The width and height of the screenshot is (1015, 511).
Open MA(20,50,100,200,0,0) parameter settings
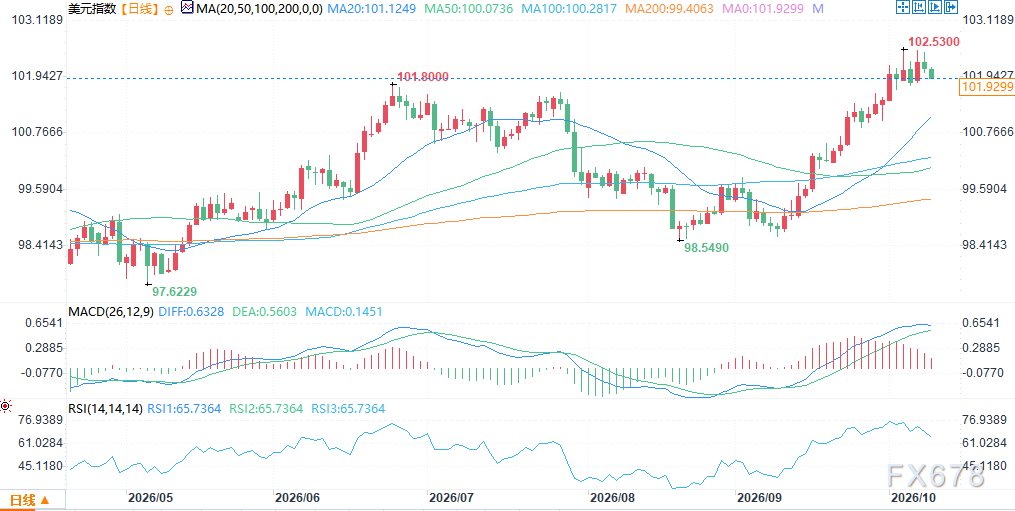pyautogui.click(x=262, y=8)
